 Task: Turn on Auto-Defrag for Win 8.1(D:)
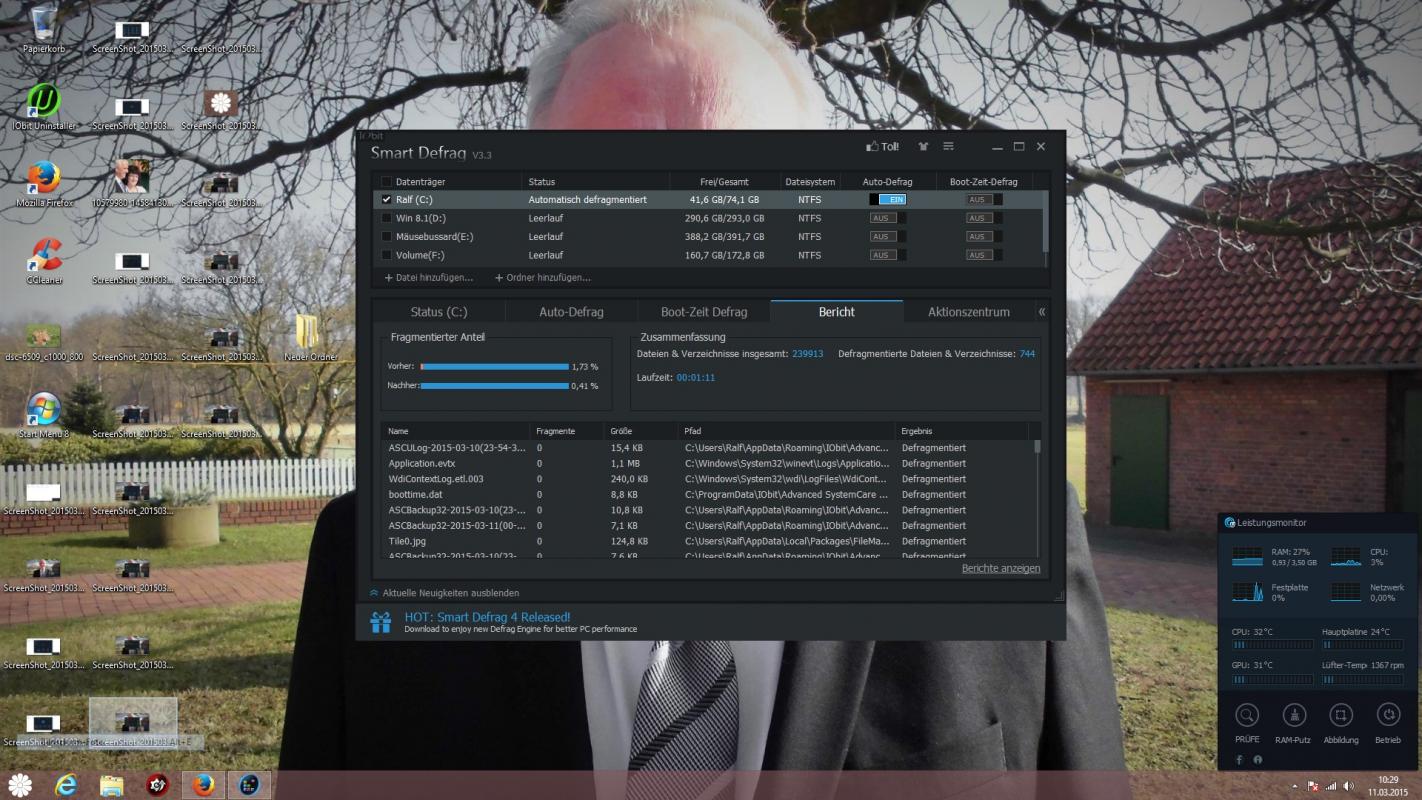pyautogui.click(x=888, y=218)
